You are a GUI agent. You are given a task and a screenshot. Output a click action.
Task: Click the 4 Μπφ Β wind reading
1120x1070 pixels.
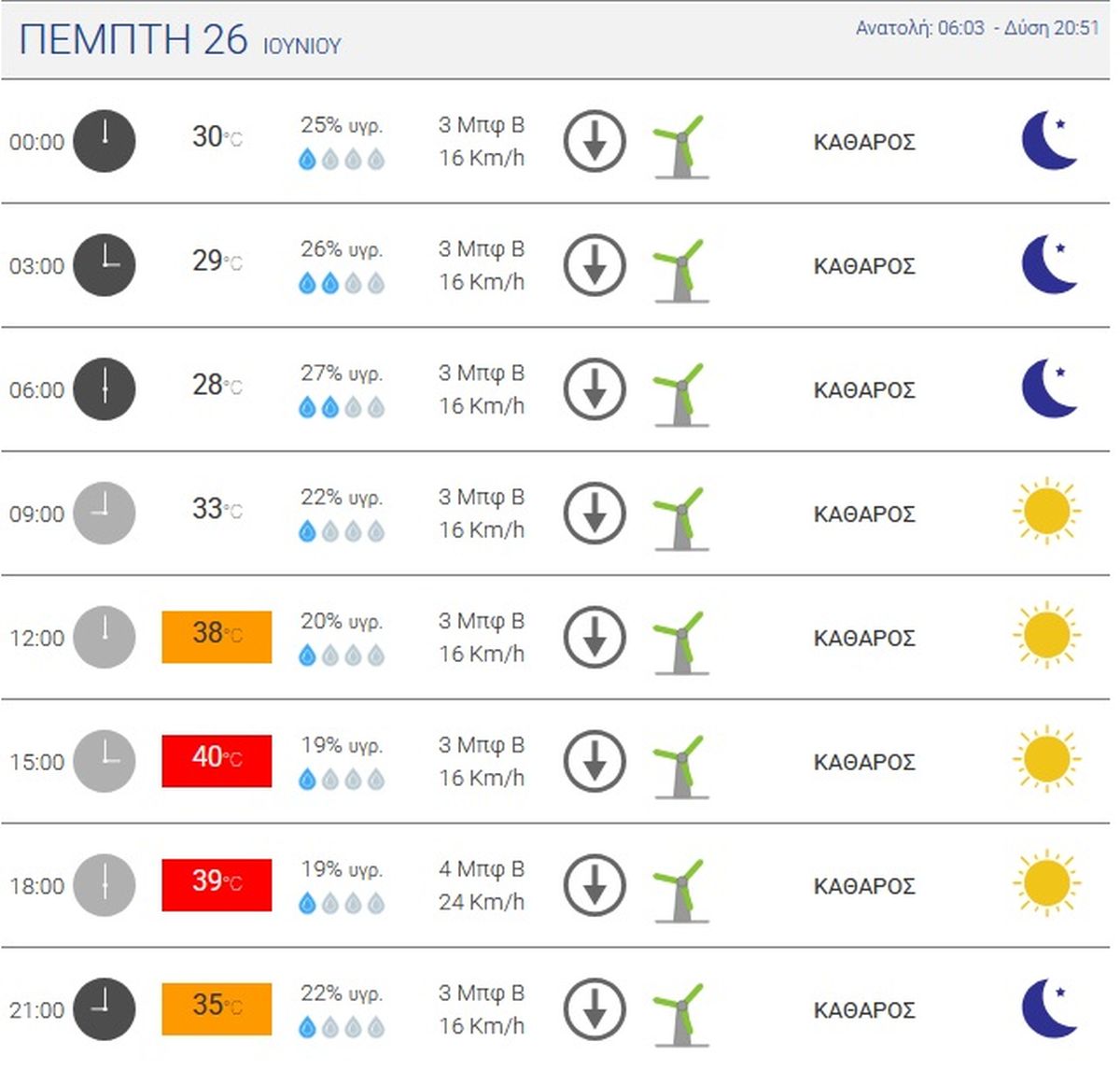tap(482, 868)
